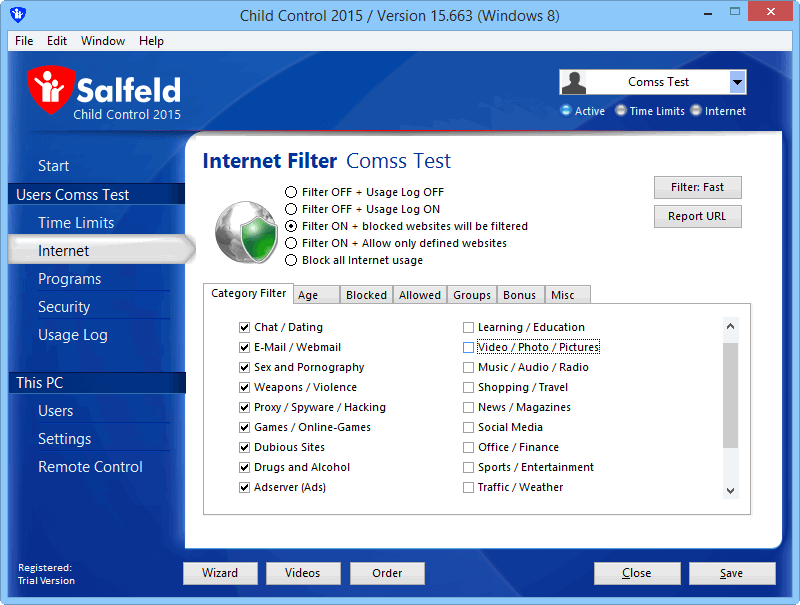Screen dimensions: 800x605
Task: Switch to the Misc tab
Action: (567, 295)
